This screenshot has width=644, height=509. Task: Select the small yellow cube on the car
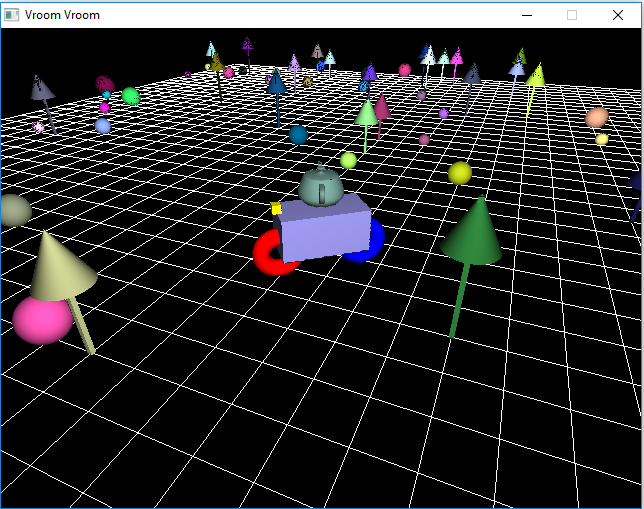(277, 209)
